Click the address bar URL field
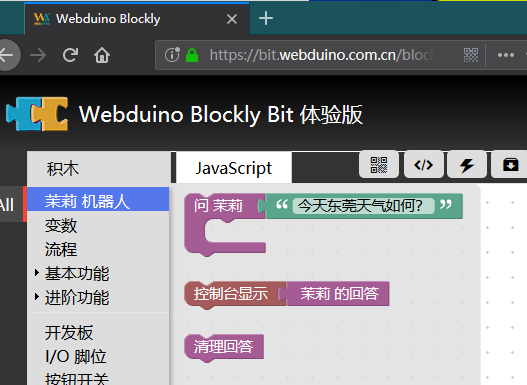 [x=322, y=55]
